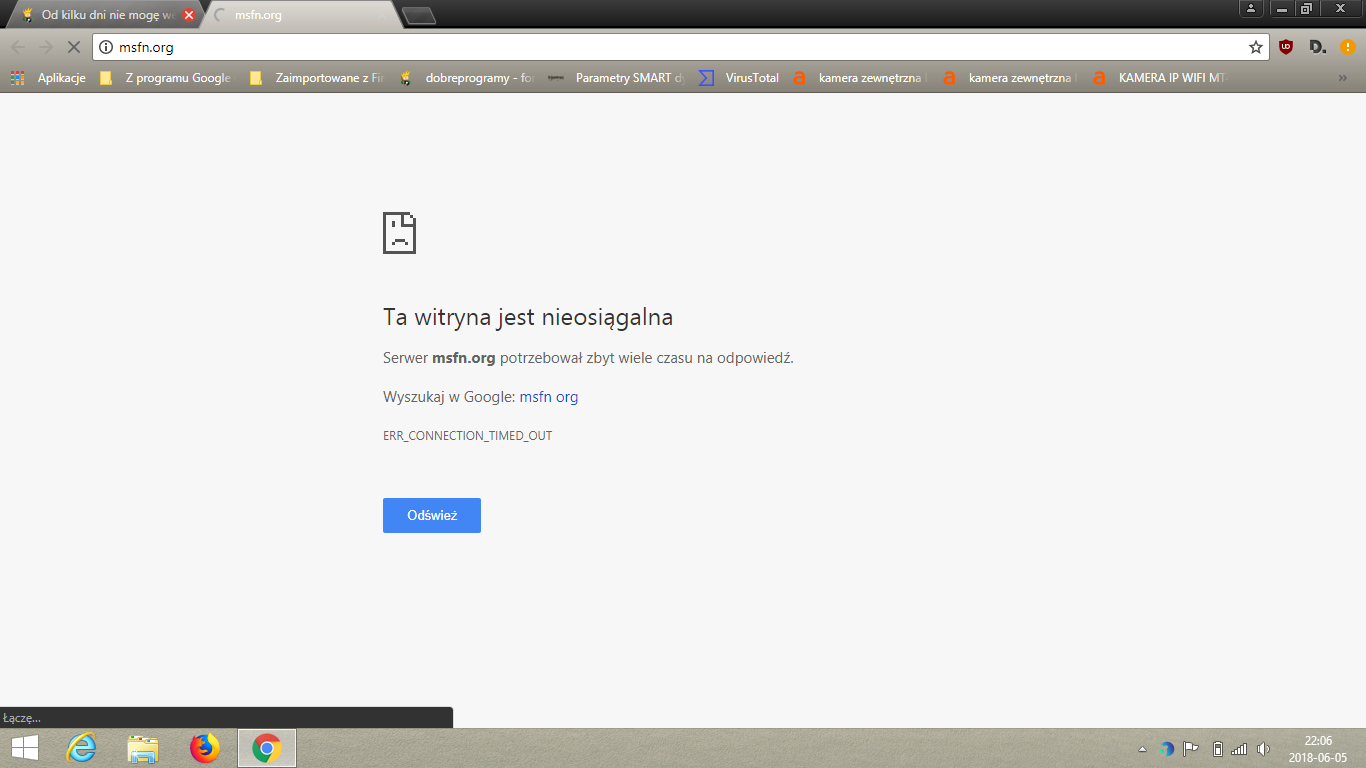Open the first 'kamera zewnętrzna' bookmark

860,78
